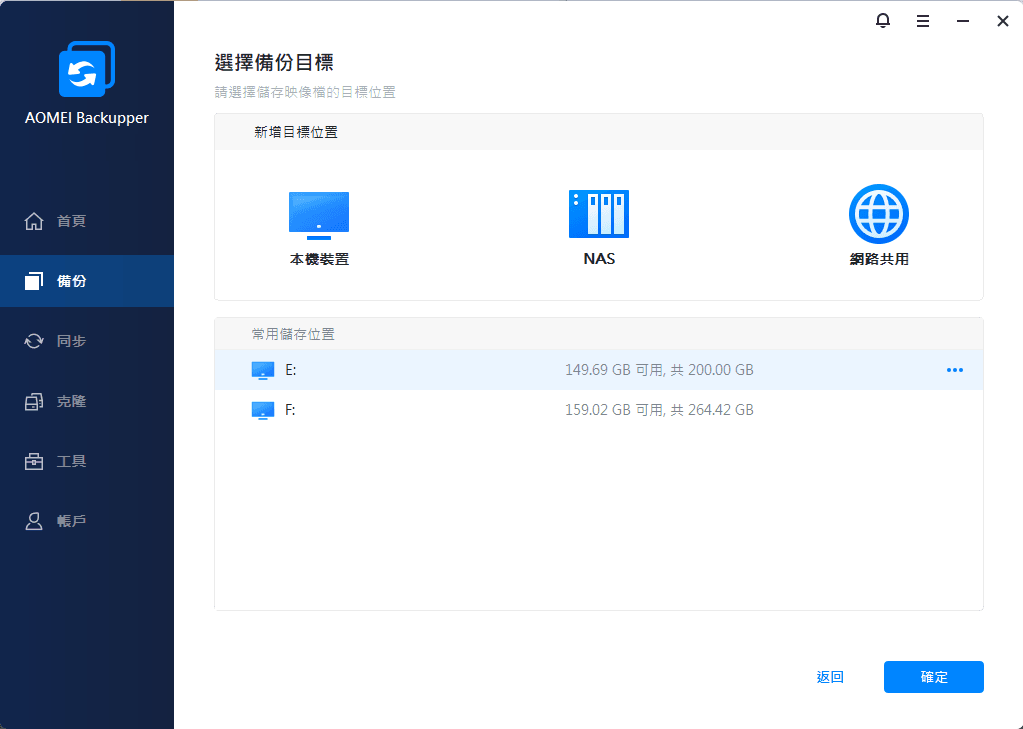The height and width of the screenshot is (729, 1023).
Task: Open 帳戶 in the sidebar
Action: (x=87, y=521)
